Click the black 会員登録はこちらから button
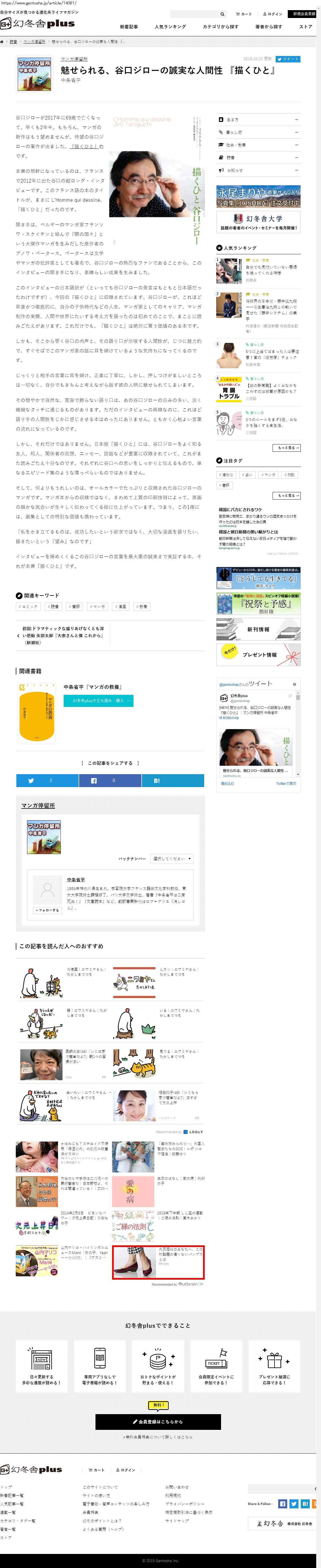 coord(158,1422)
